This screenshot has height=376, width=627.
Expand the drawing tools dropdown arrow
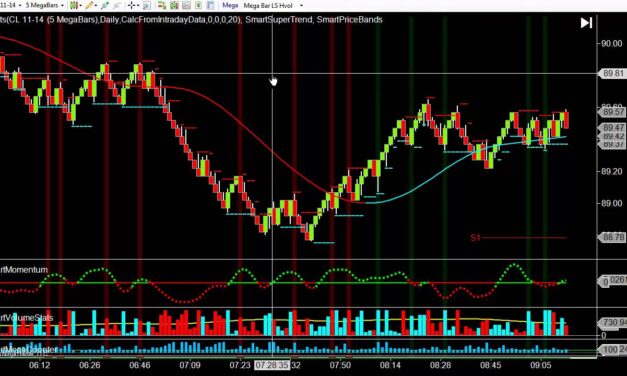pyautogui.click(x=96, y=6)
